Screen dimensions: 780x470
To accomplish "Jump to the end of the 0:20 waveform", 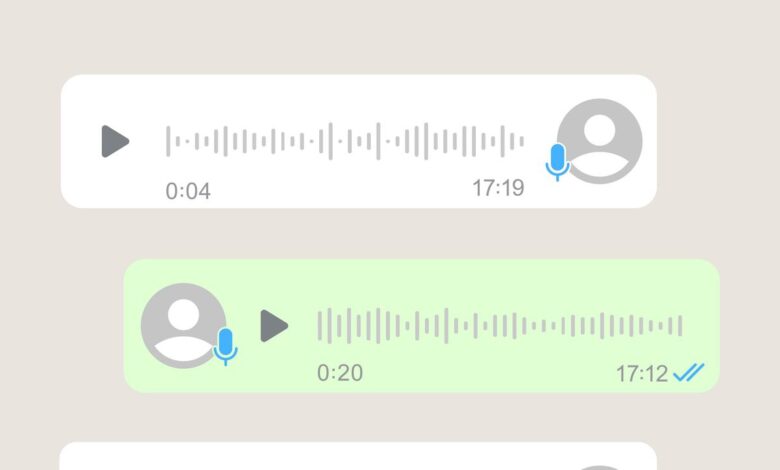I will click(x=680, y=326).
